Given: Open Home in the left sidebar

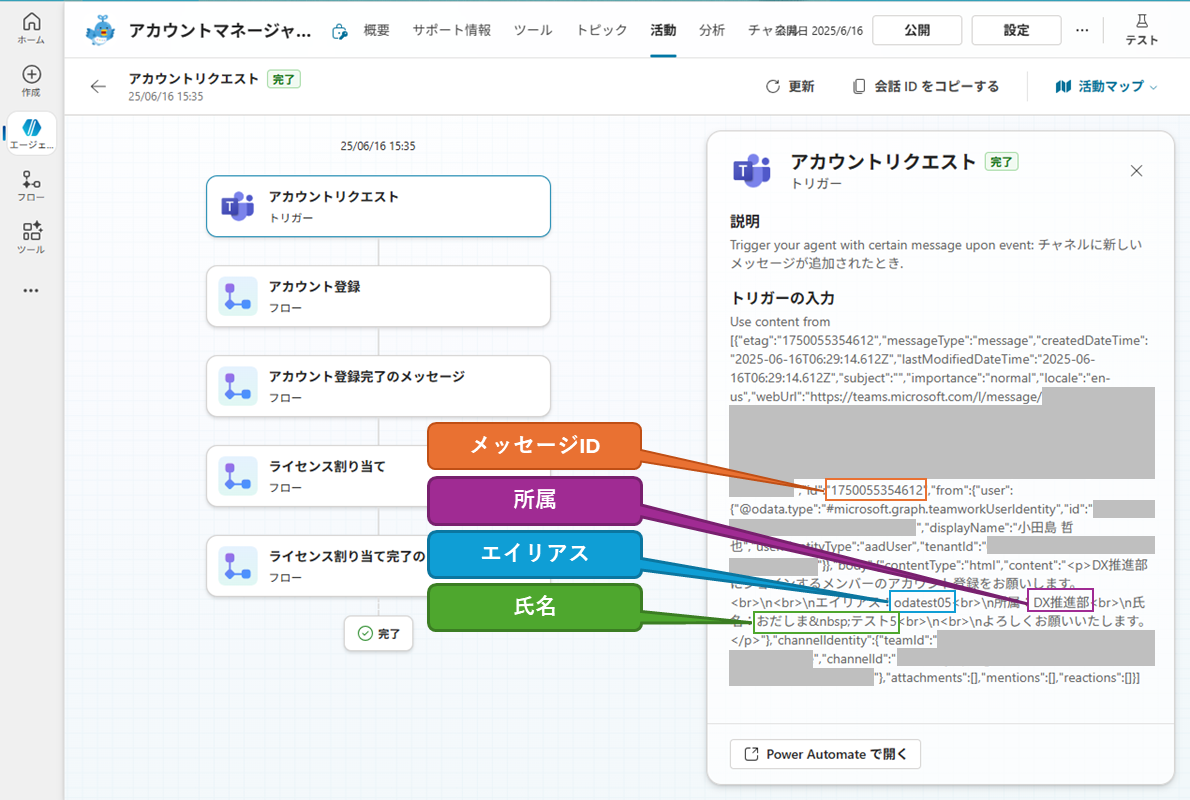Looking at the screenshot, I should [x=31, y=28].
